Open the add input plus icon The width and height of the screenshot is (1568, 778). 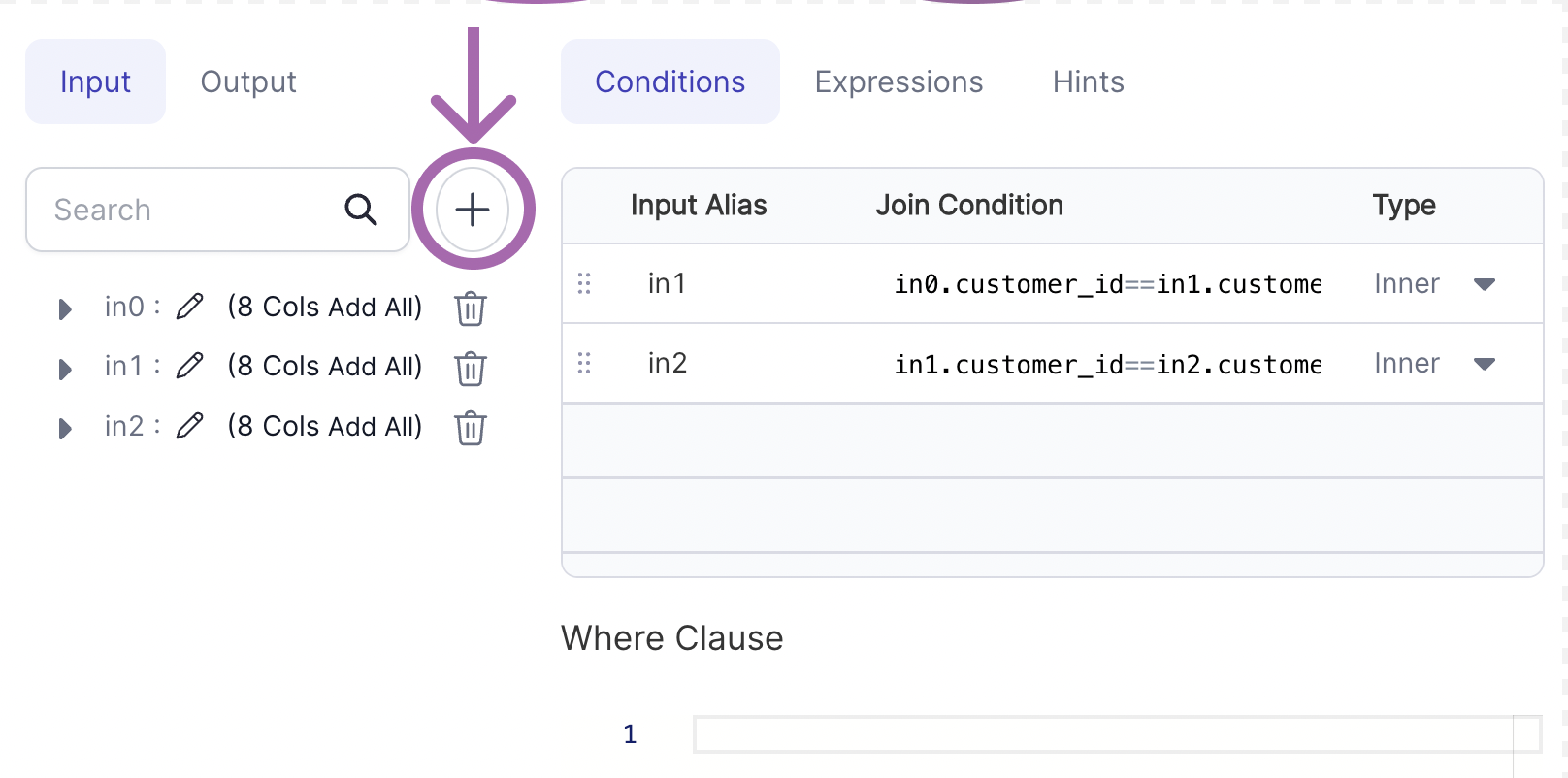473,210
